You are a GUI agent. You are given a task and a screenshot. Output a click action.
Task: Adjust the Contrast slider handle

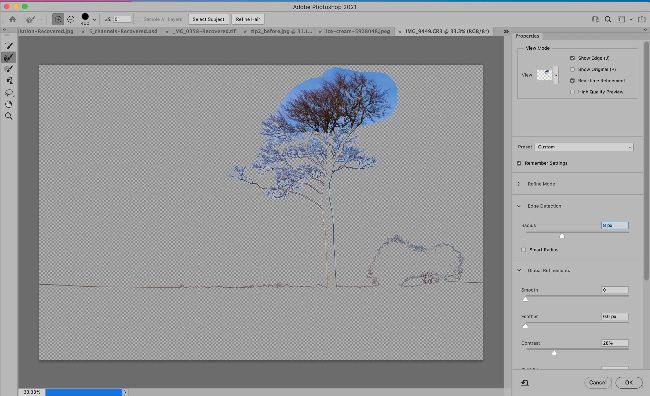pyautogui.click(x=554, y=353)
